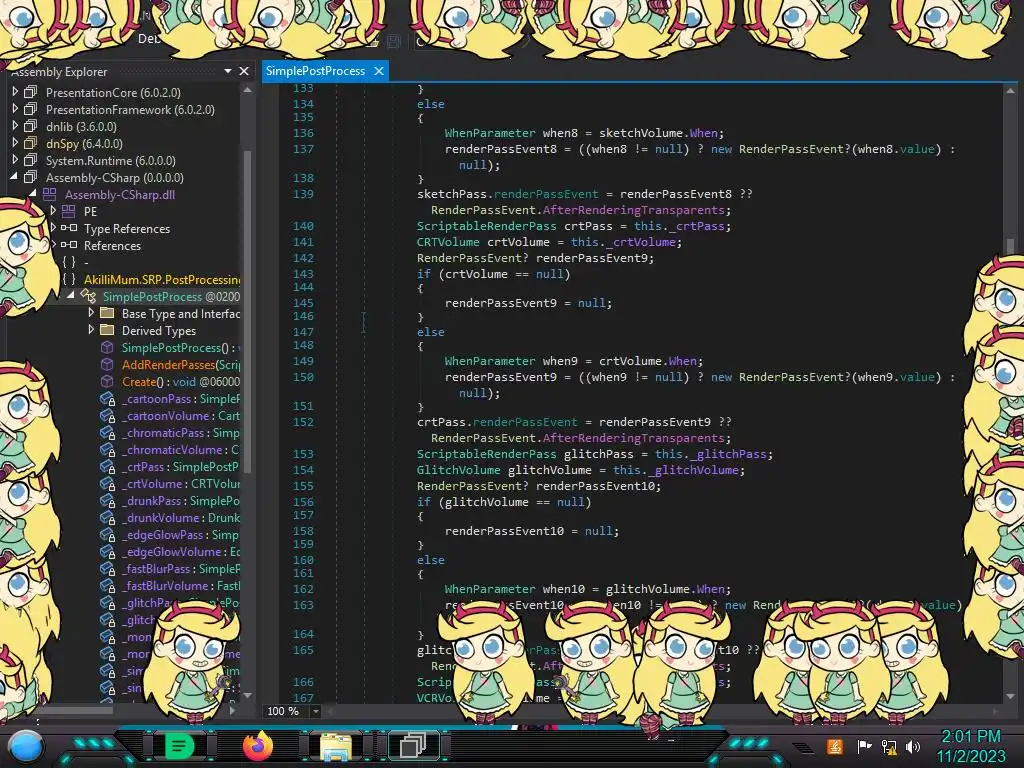Collapse the SimplePostProcess class node
Viewport: 1024px width, 768px height.
71,295
